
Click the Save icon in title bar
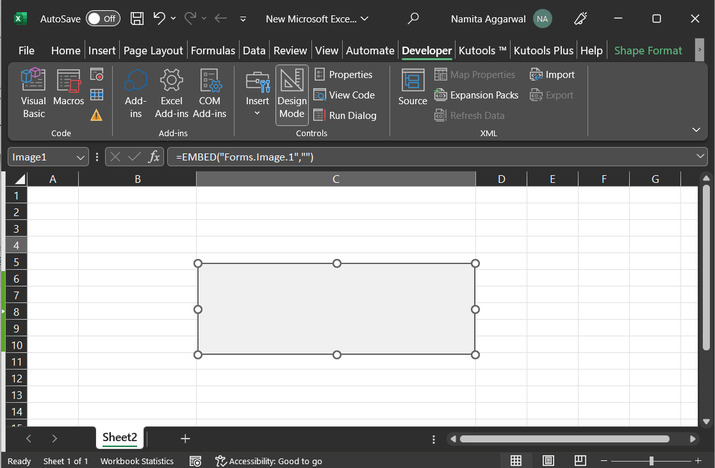pyautogui.click(x=137, y=18)
